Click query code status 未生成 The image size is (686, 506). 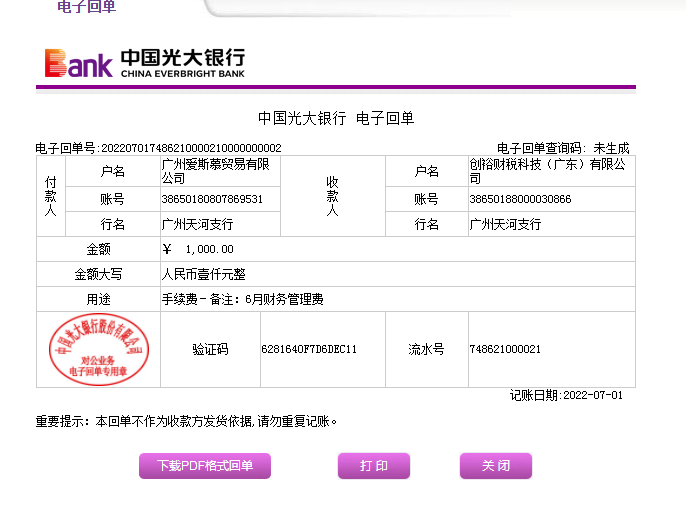point(611,148)
